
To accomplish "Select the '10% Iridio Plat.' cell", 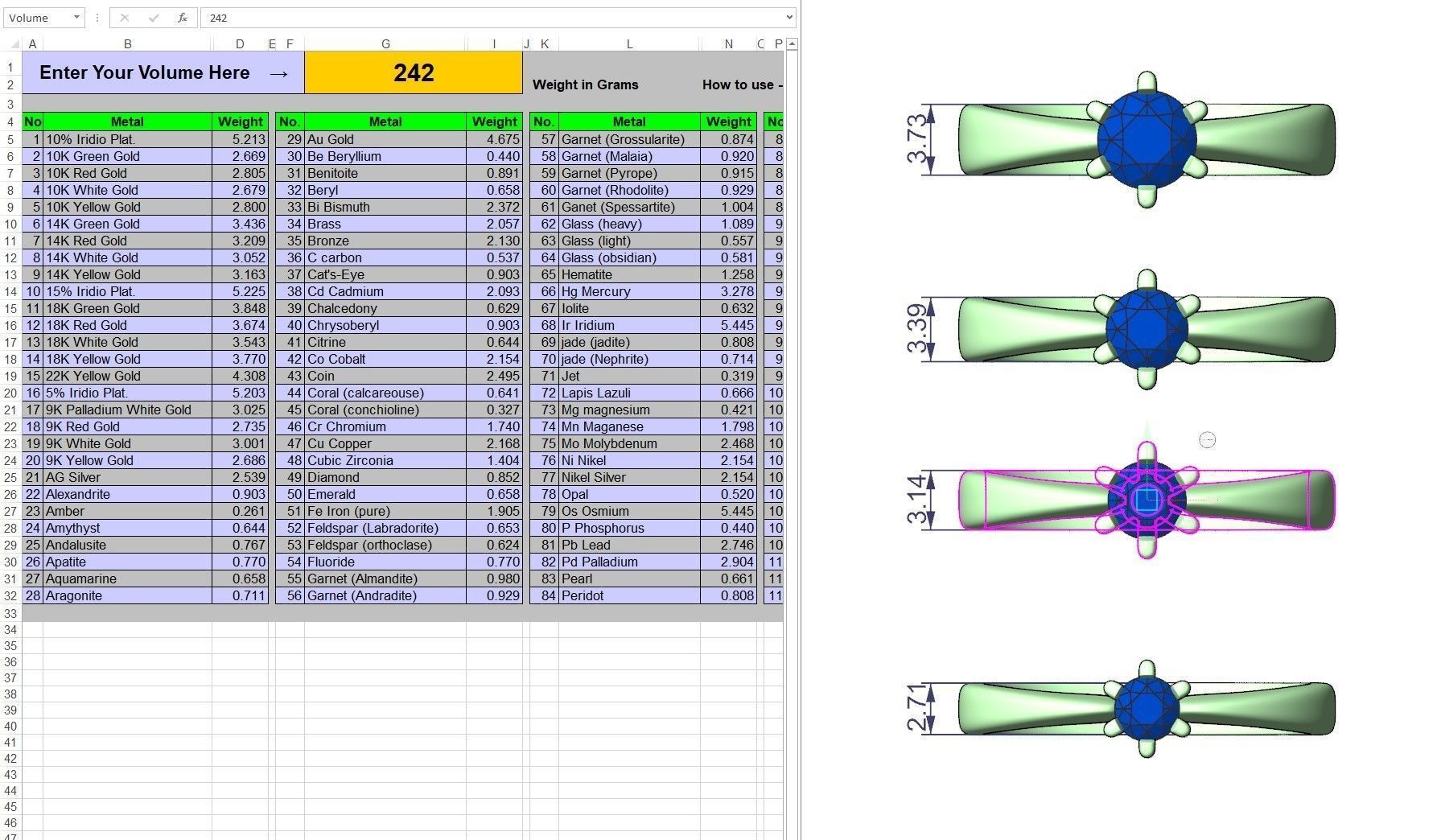I will pyautogui.click(x=127, y=139).
